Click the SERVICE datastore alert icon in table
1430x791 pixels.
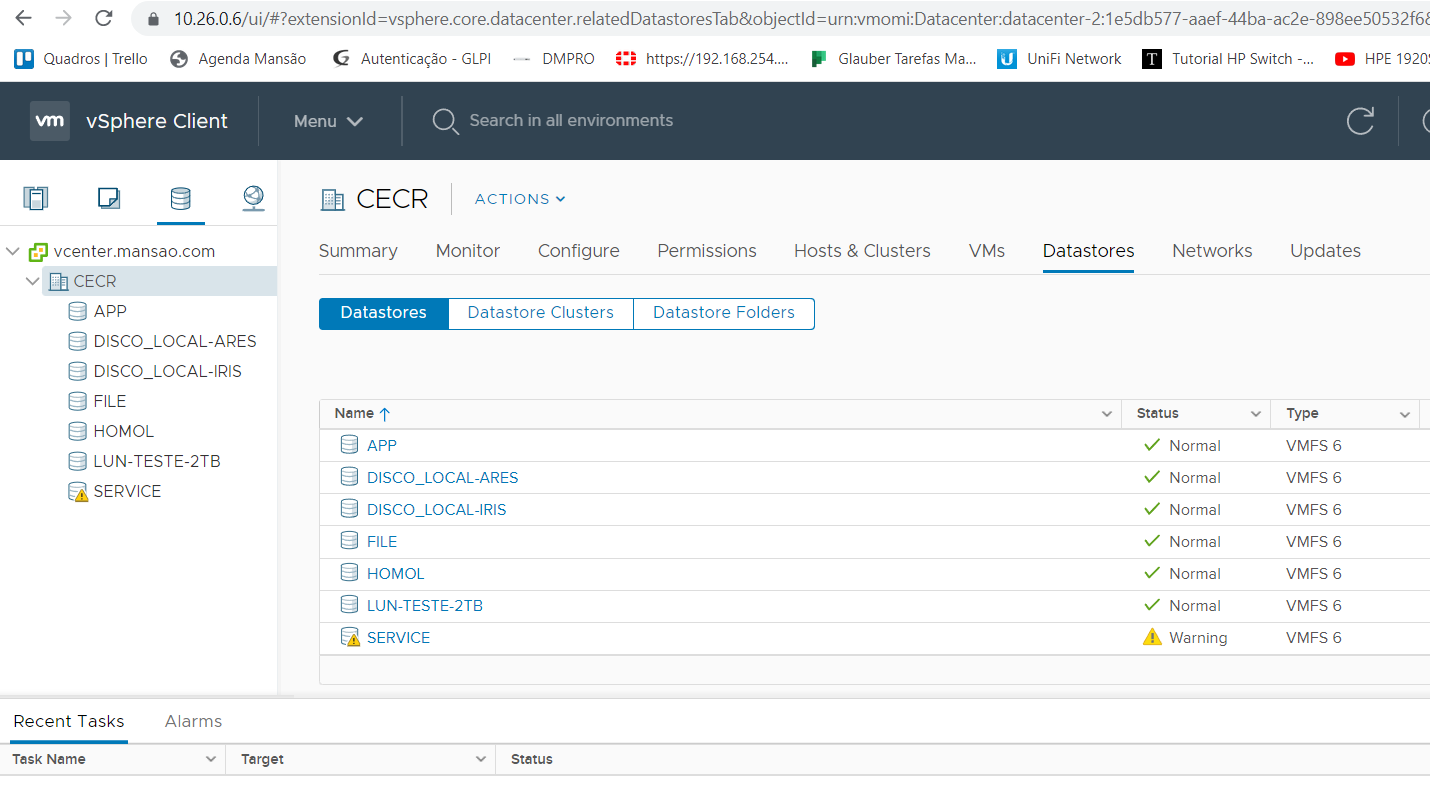coord(350,638)
